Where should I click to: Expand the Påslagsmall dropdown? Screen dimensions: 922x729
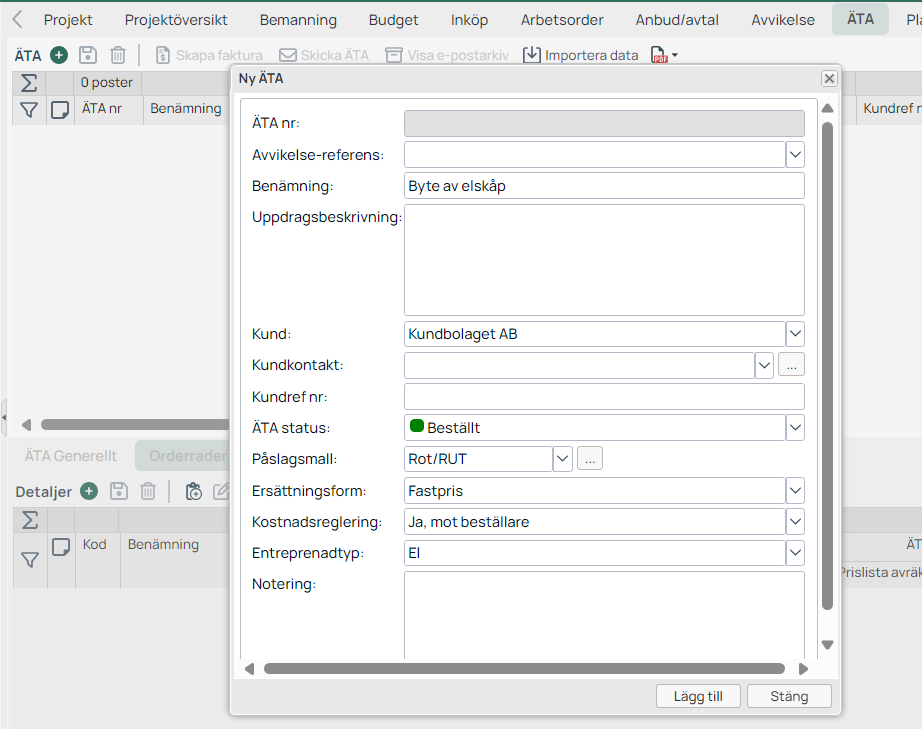coord(562,459)
